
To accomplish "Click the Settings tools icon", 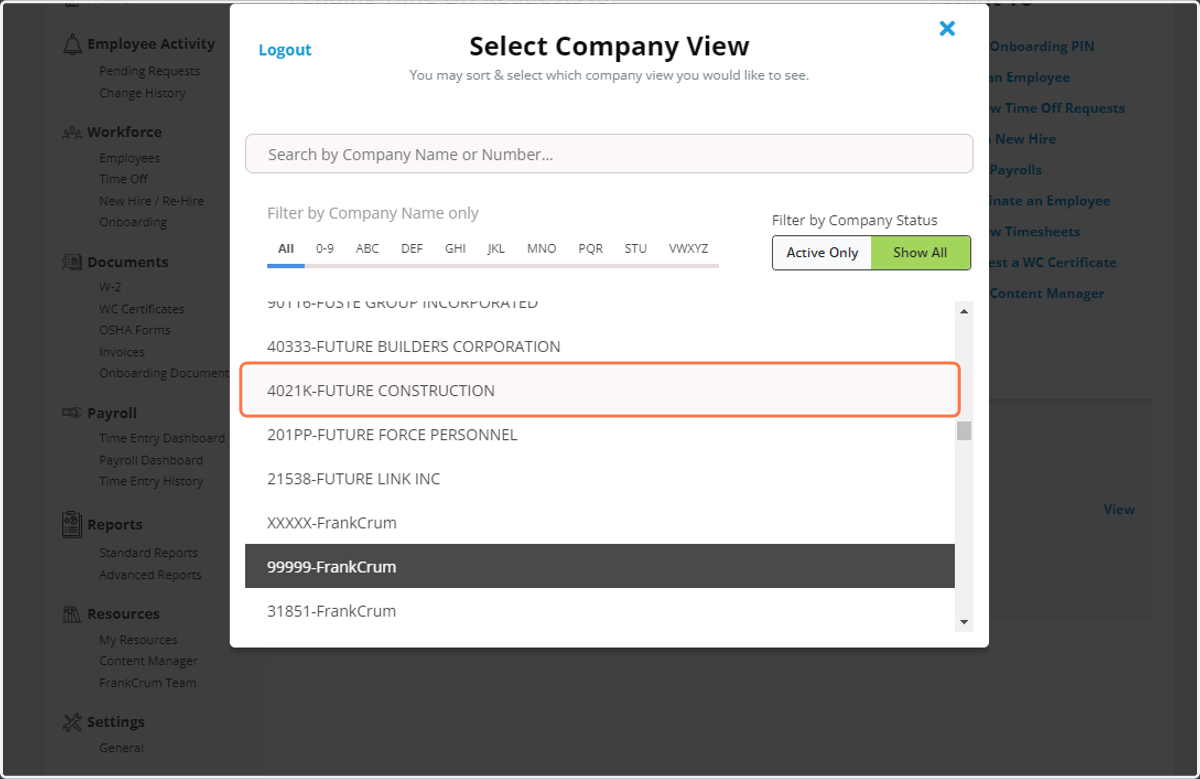I will (x=72, y=722).
